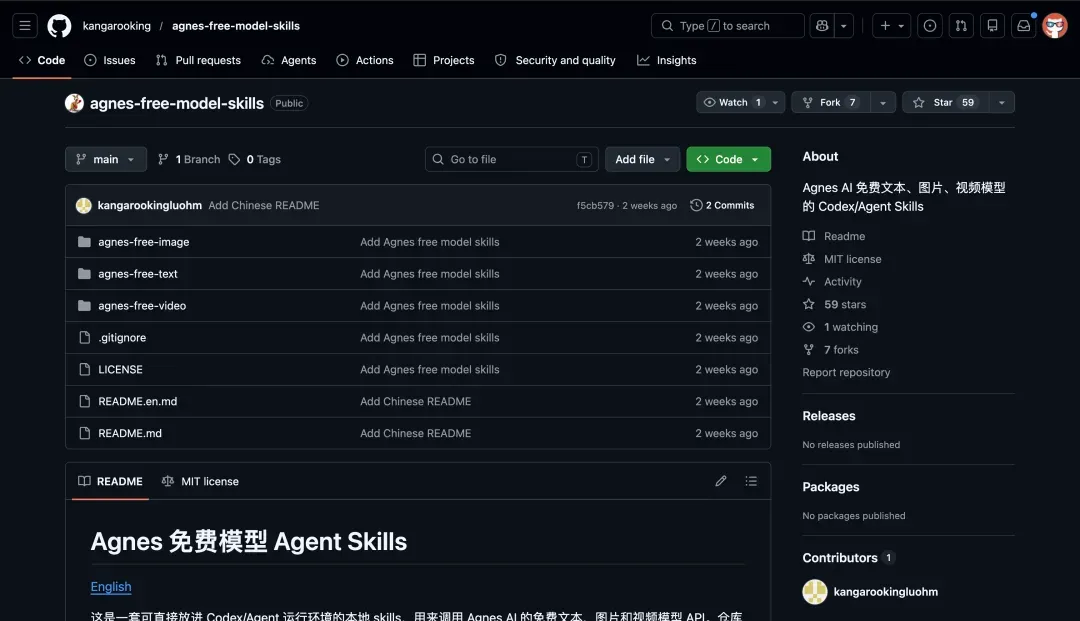Open the Copilot chat icon
Screen dimensions: 1080x621
[x=822, y=26]
